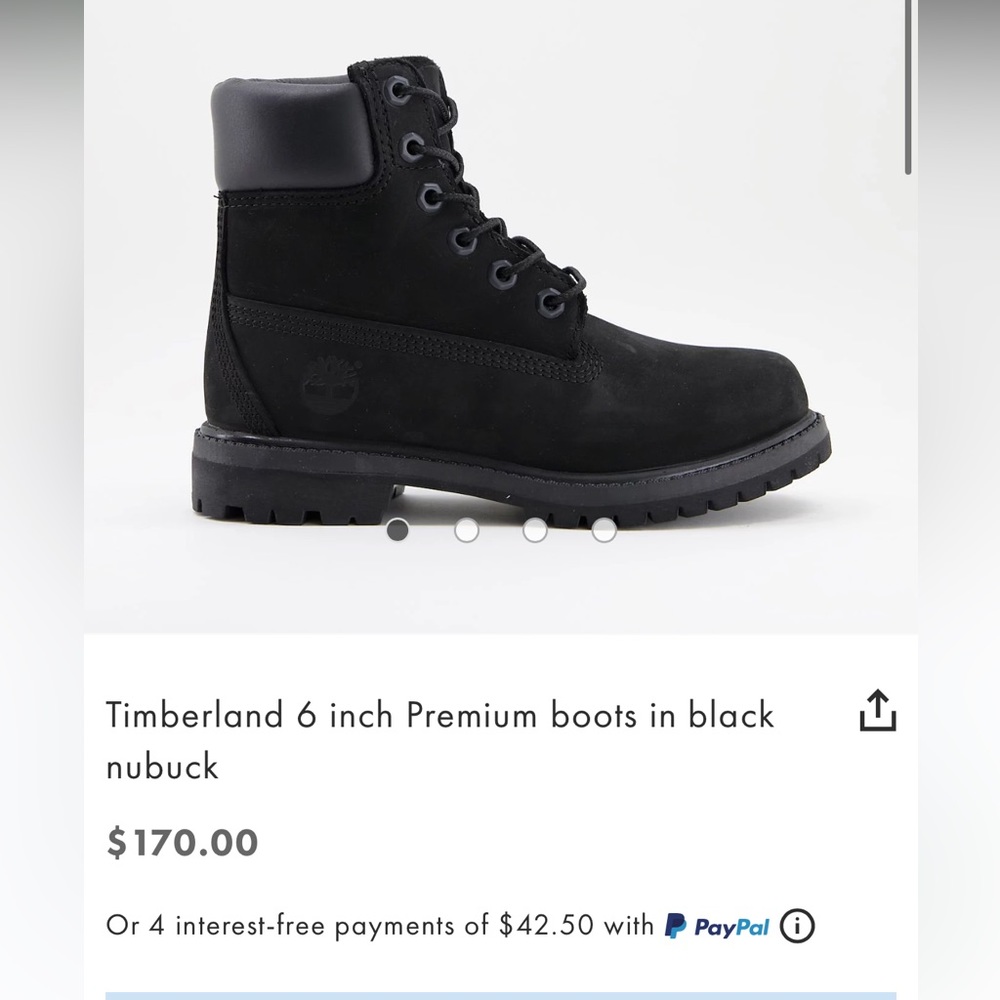Image resolution: width=1000 pixels, height=1000 pixels.
Task: Expand the blue banner peeking at the bottom
Action: pos(500,996)
